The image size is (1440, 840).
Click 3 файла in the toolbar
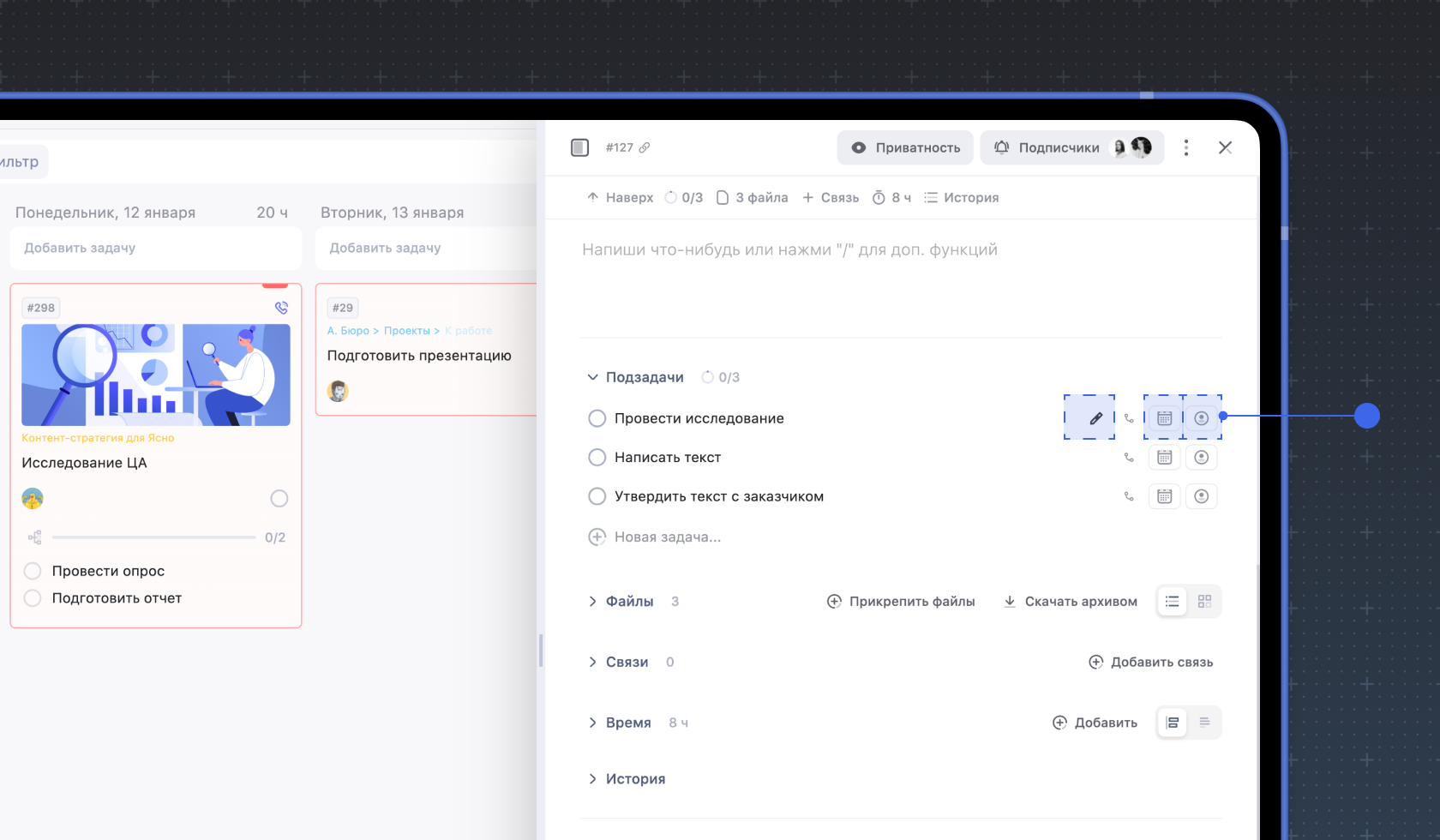point(753,198)
